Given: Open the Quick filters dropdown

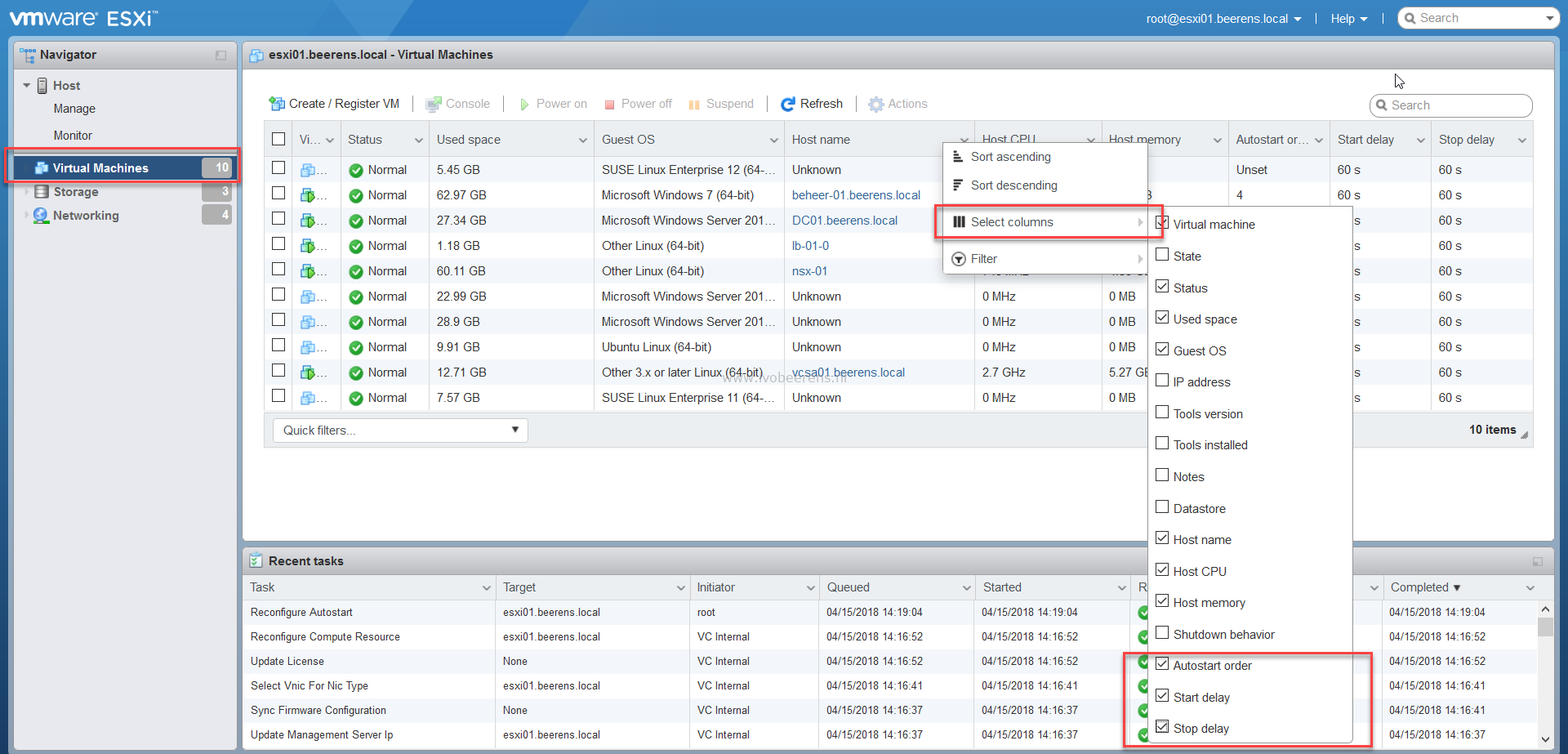Looking at the screenshot, I should tap(400, 431).
